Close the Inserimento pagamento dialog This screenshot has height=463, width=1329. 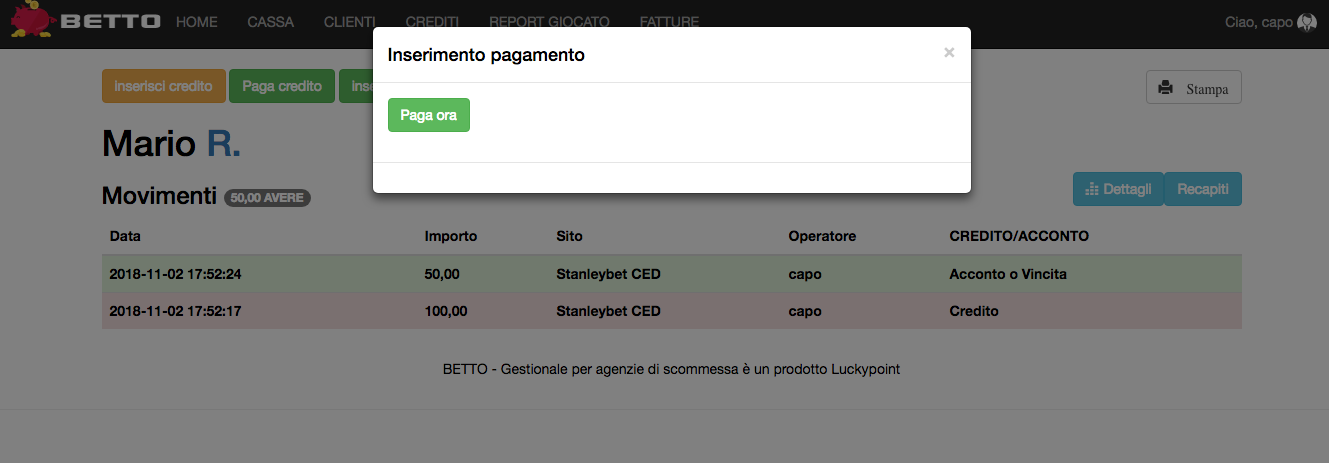point(949,53)
